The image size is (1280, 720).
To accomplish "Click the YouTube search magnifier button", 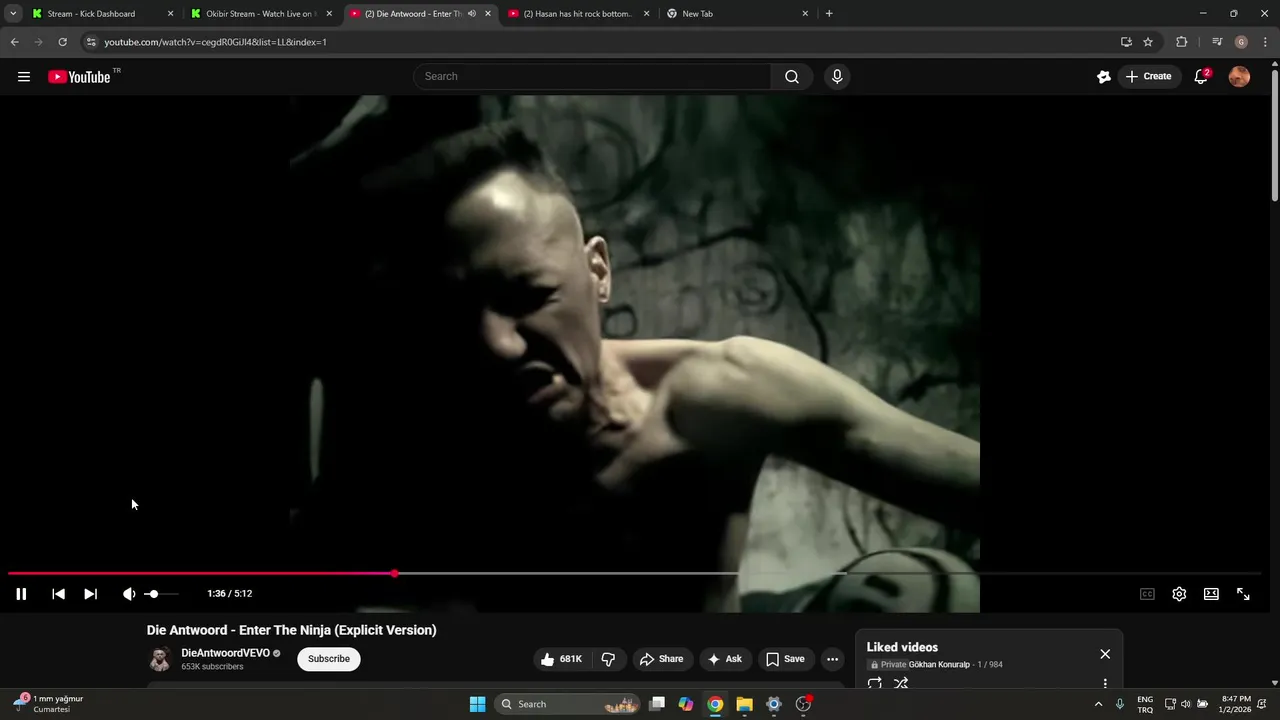I will [792, 77].
